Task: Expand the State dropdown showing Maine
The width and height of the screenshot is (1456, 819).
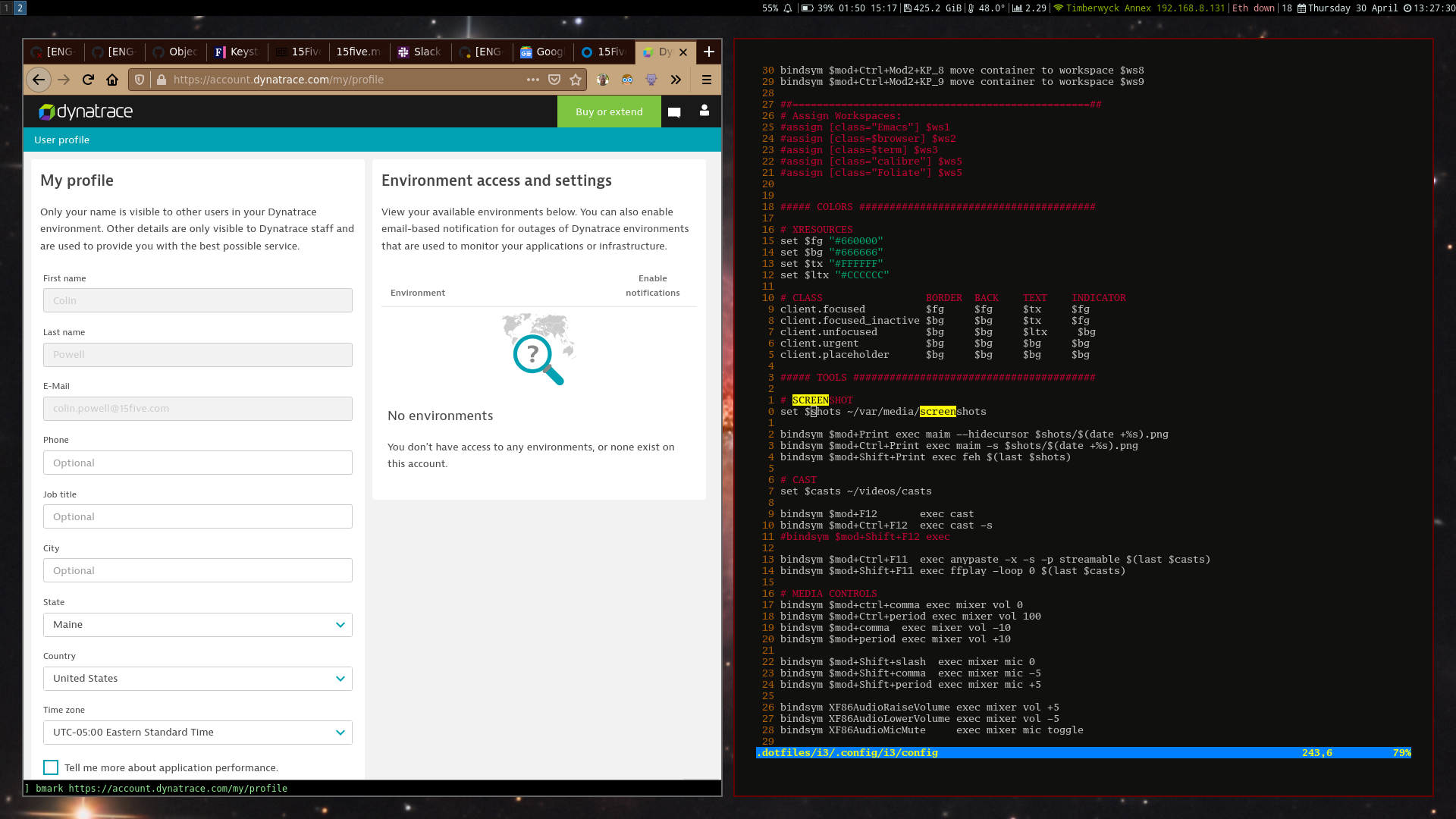Action: 197,625
